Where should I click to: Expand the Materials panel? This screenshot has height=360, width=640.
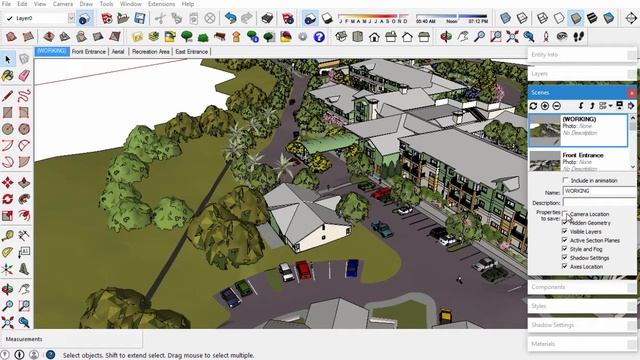(x=582, y=344)
